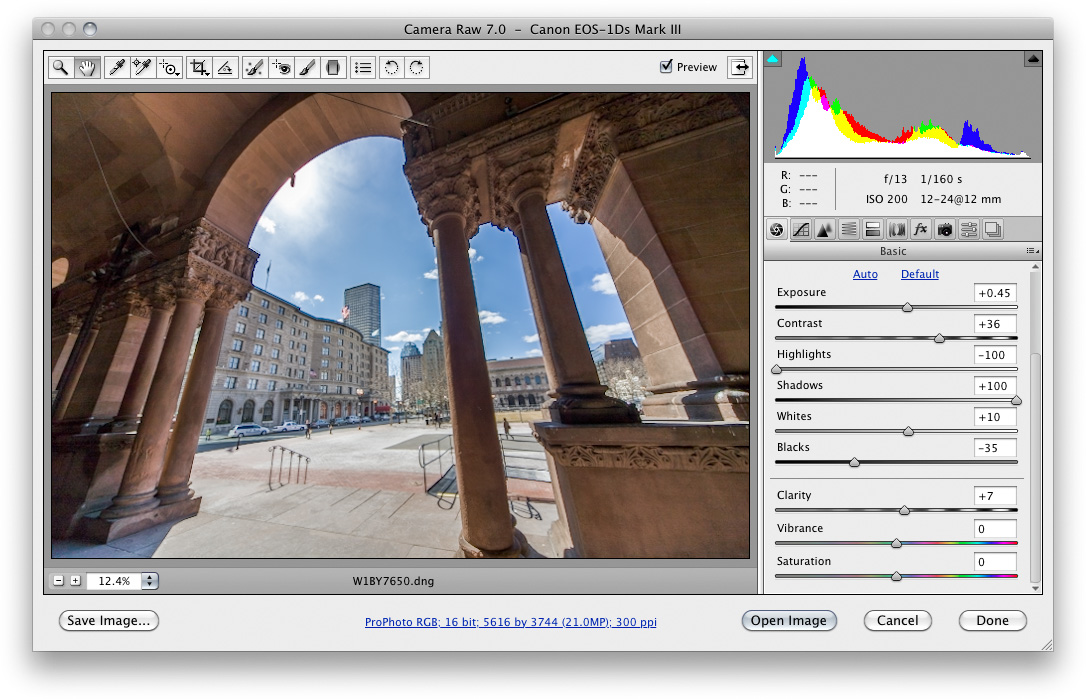
Task: Click the Exposure value input field
Action: coord(995,293)
